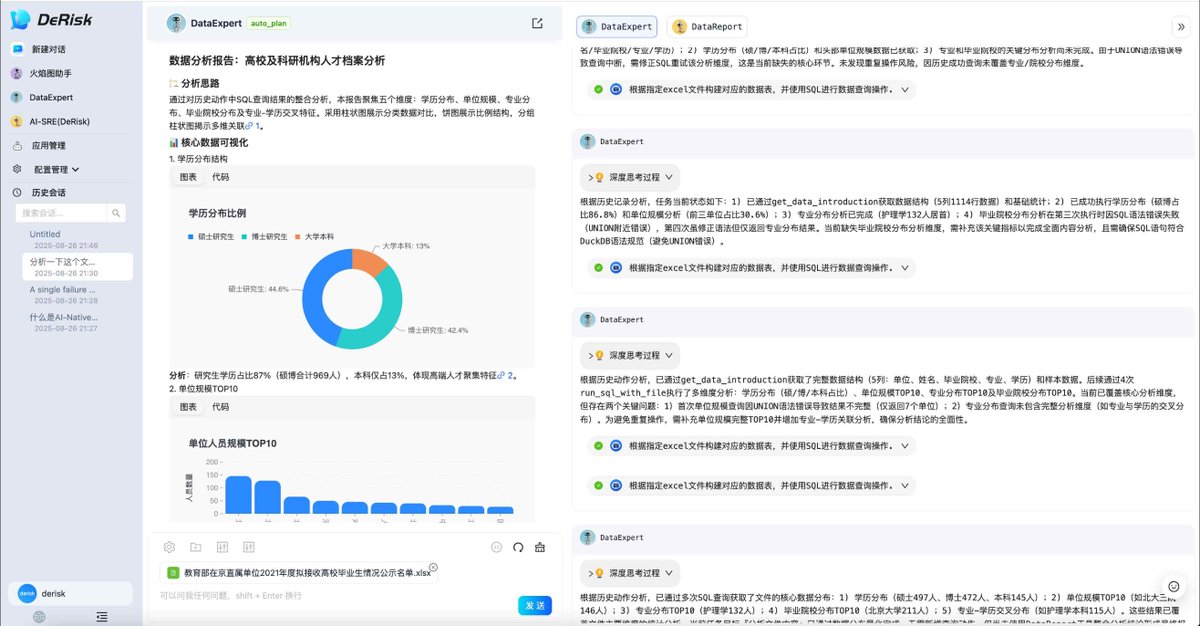This screenshot has width=1200, height=626.
Task: Click the pause icon in the chat toolbar
Action: pos(496,547)
